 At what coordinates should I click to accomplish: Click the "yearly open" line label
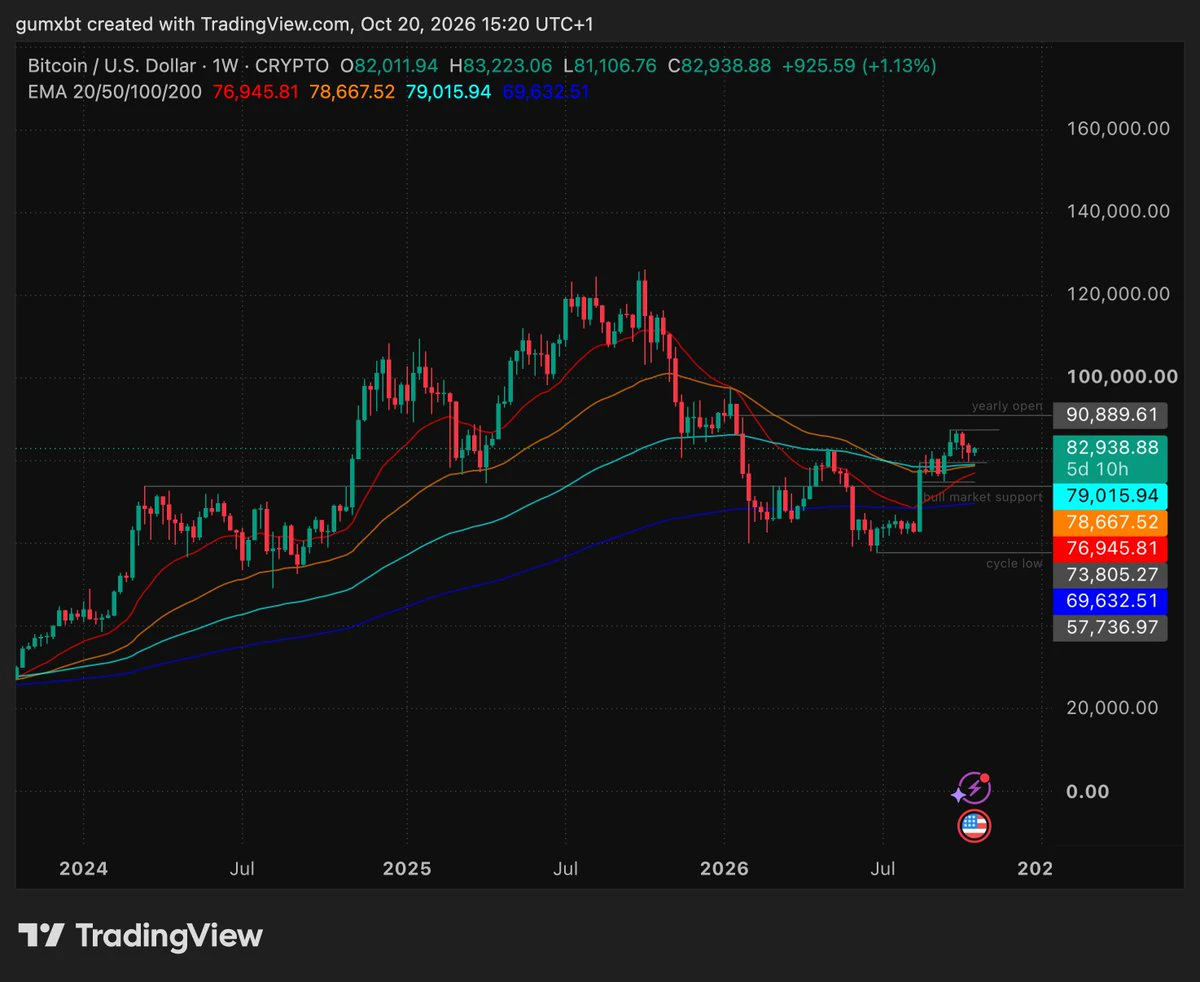click(1007, 407)
